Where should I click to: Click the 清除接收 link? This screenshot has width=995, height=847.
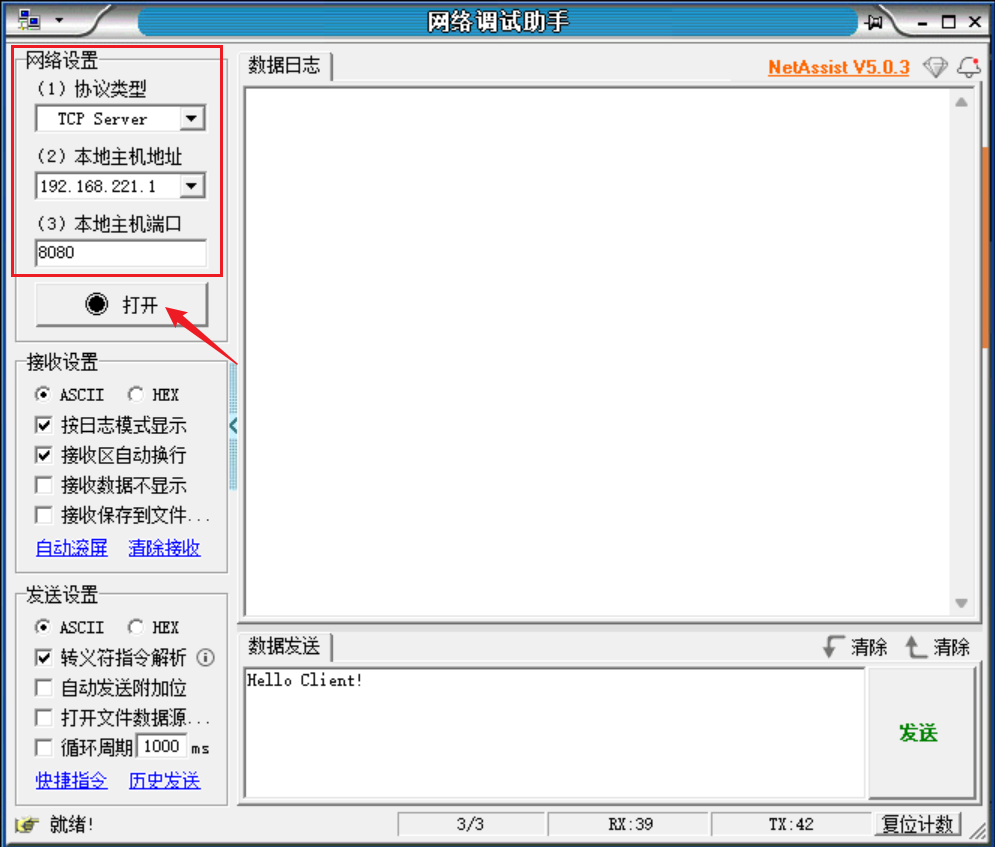click(164, 548)
